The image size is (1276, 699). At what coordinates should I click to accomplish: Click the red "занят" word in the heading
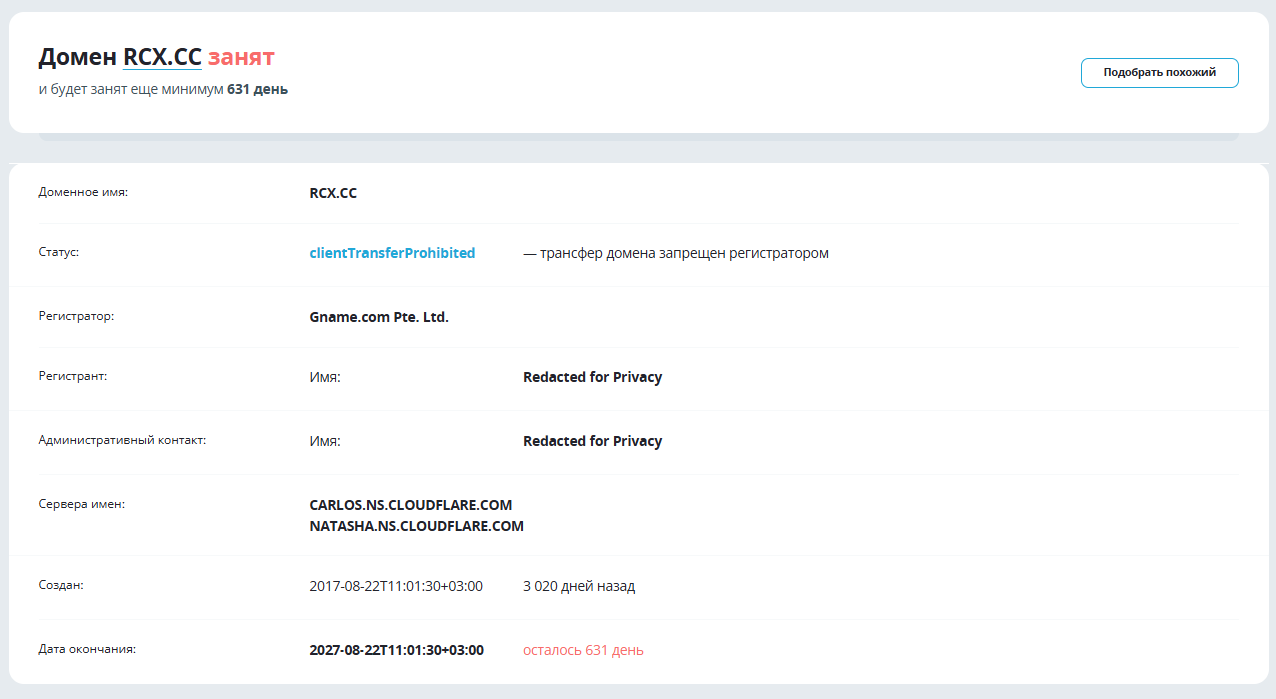pyautogui.click(x=241, y=57)
